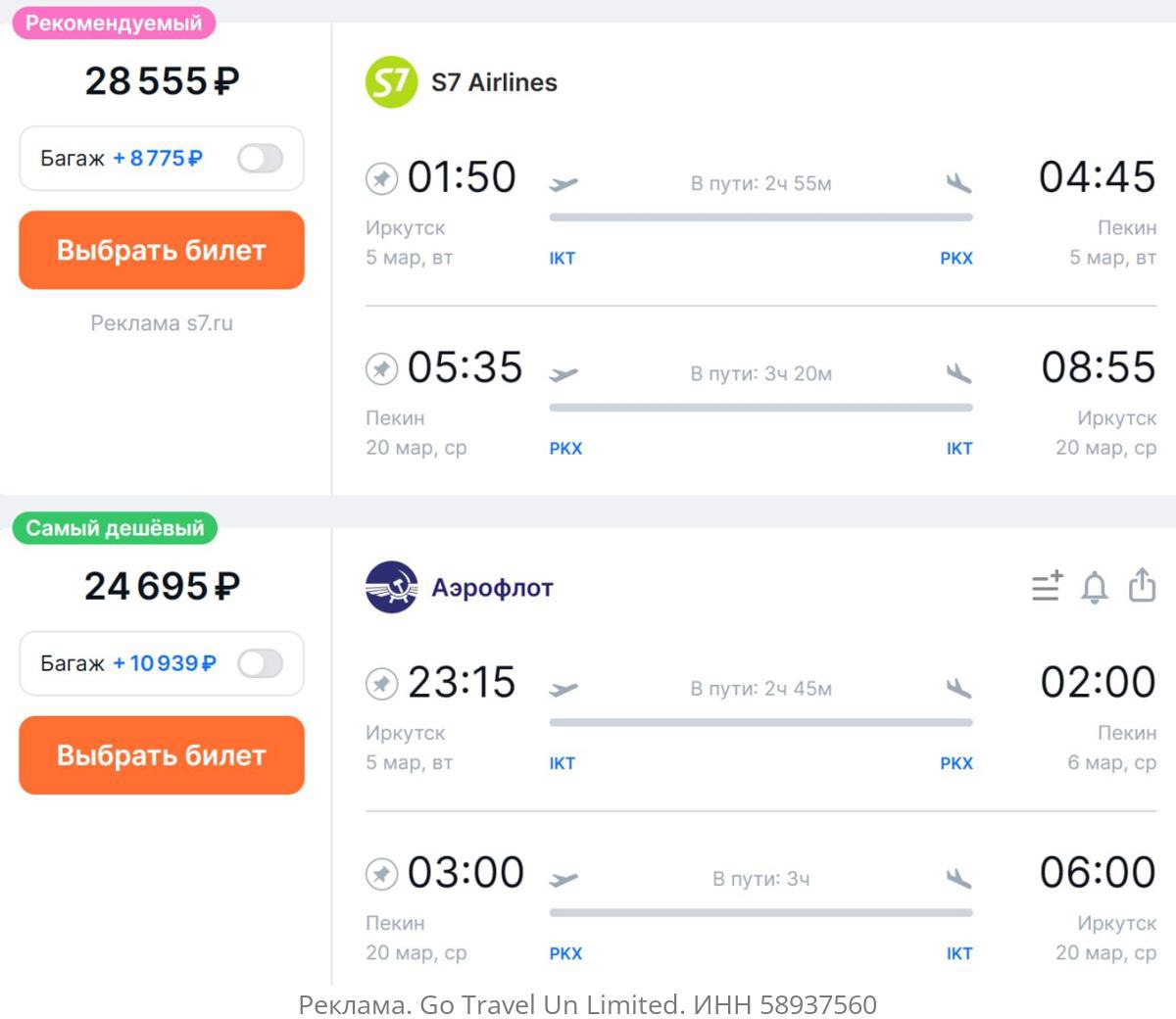Pin the 23:15 Aeroflot departure flight

point(381,684)
